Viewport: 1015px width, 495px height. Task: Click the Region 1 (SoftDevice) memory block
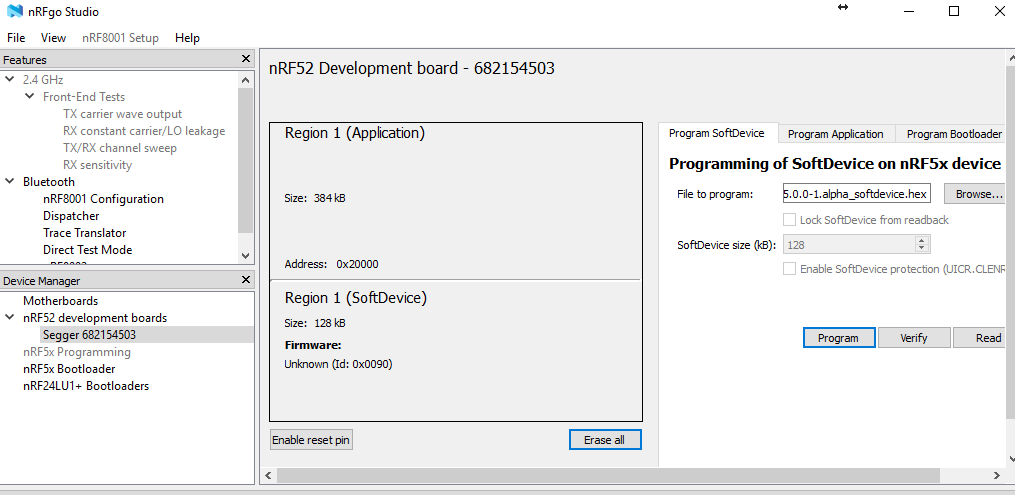pos(456,351)
